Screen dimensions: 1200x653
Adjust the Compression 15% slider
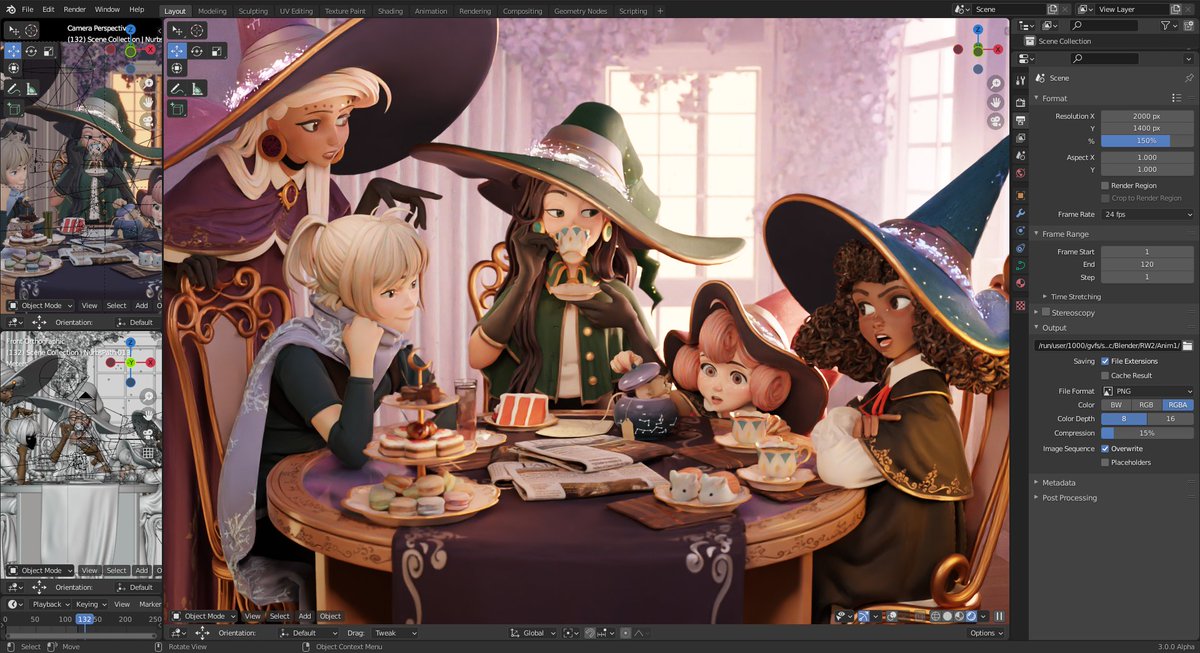1147,433
